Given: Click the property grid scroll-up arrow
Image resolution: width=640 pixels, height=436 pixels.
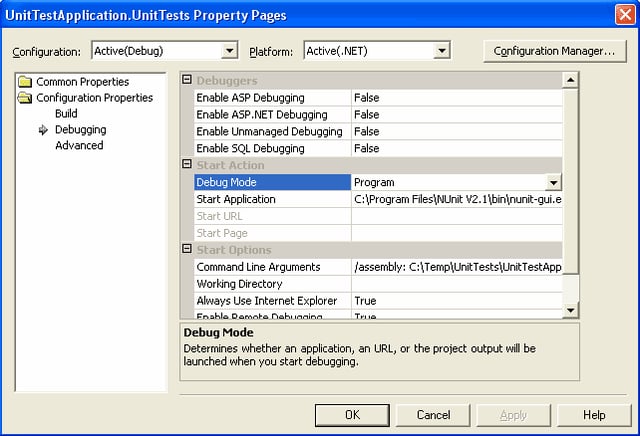Looking at the screenshot, I should pos(570,80).
